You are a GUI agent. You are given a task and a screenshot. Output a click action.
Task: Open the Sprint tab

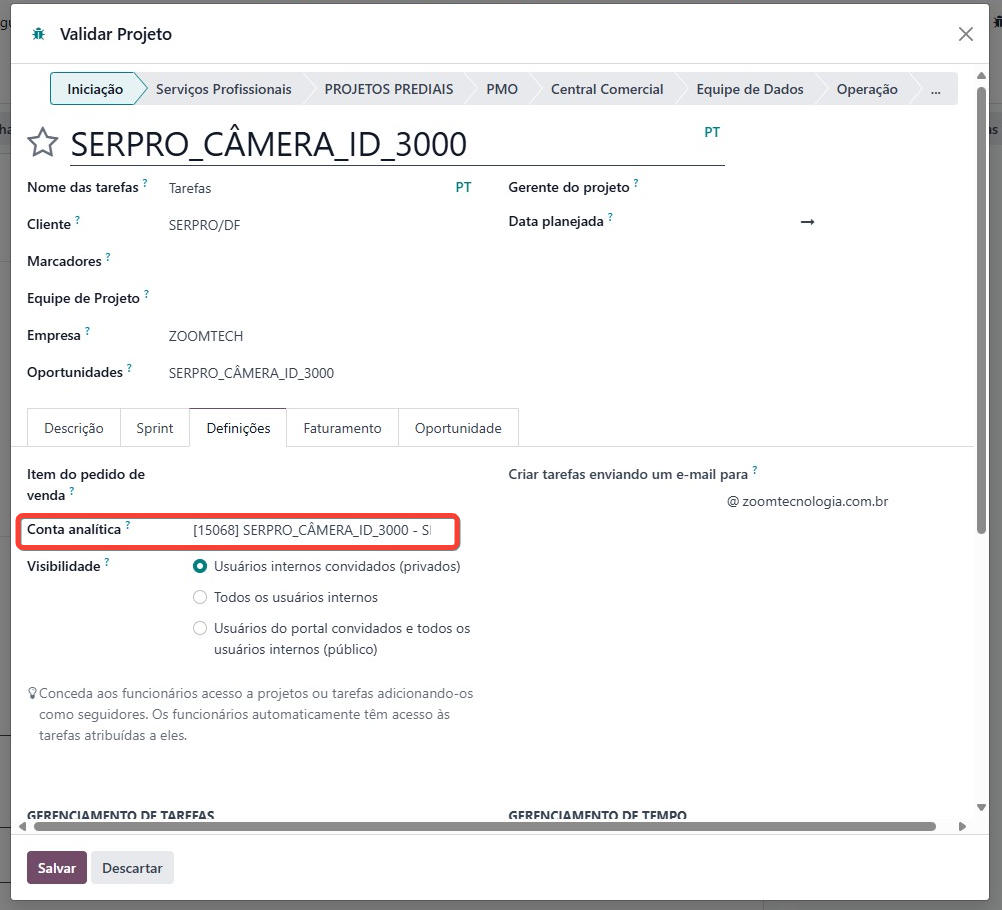pos(155,428)
